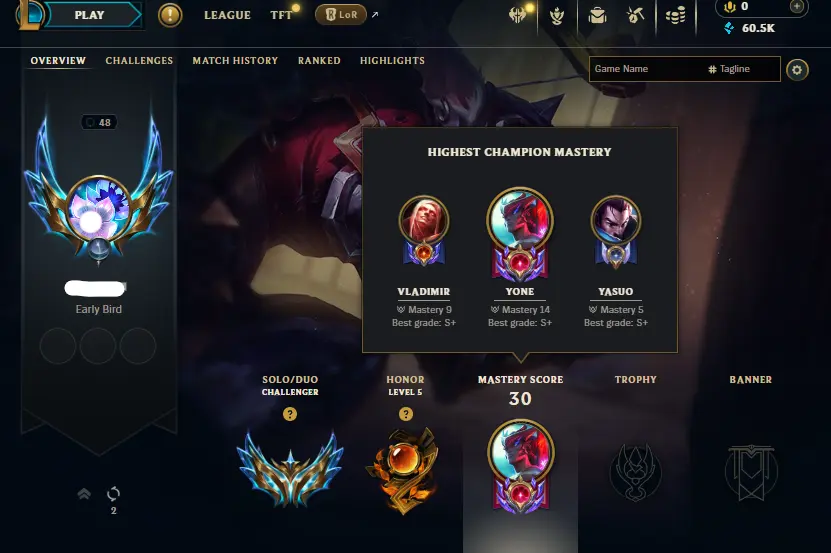Go to the Ranked tab

[x=319, y=60]
